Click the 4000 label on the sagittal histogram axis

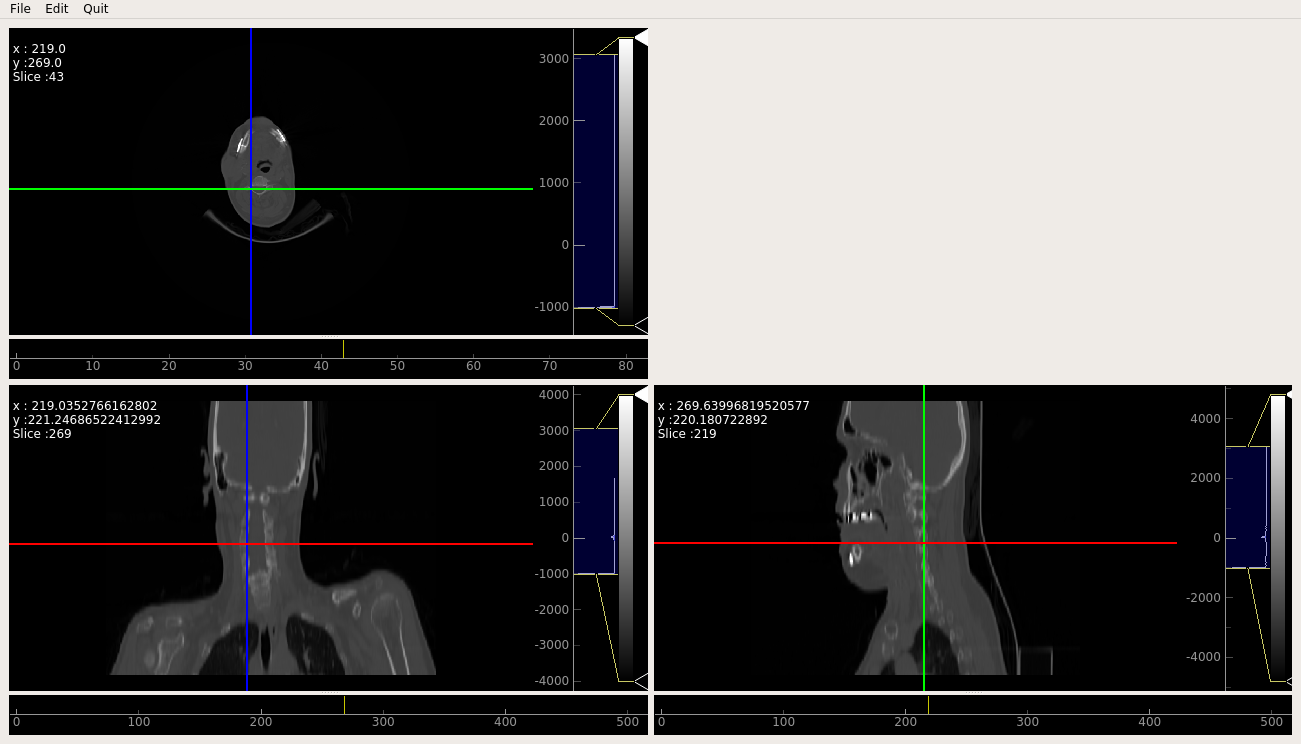(x=1205, y=419)
